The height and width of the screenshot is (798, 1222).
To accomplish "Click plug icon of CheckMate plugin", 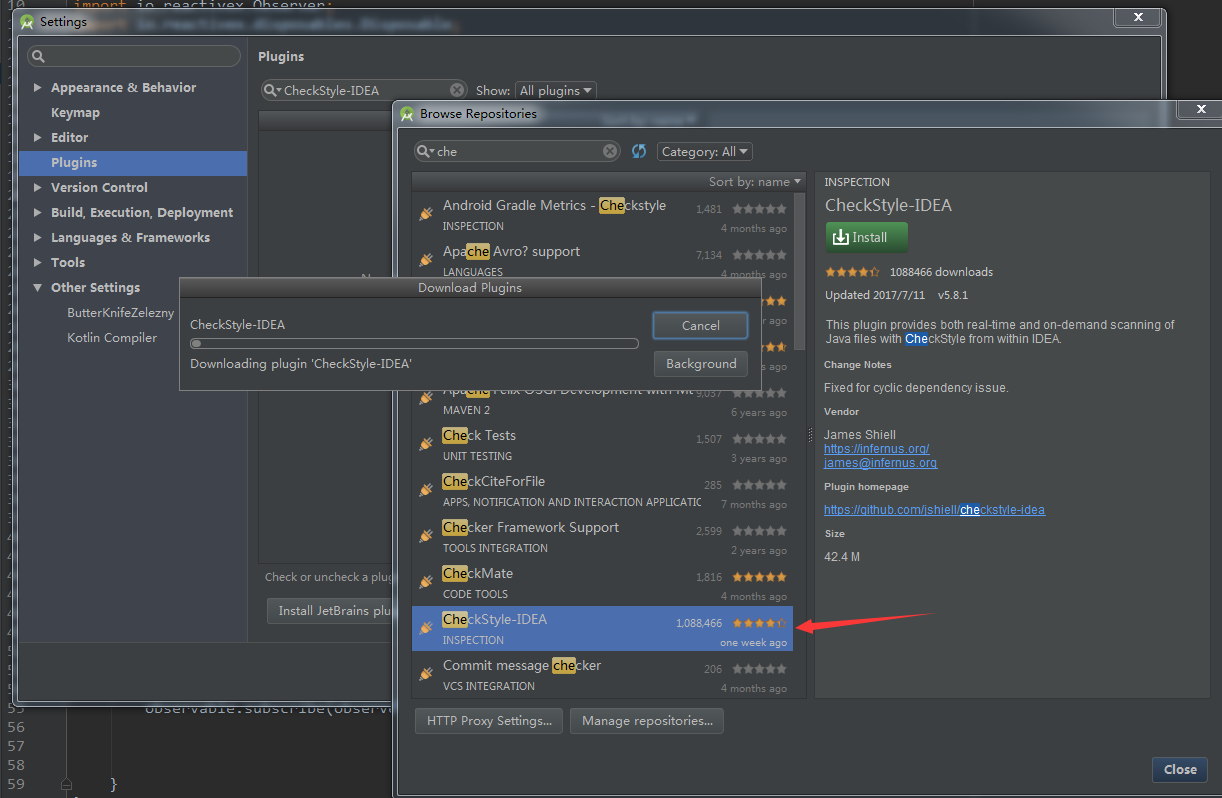I will pyautogui.click(x=426, y=582).
